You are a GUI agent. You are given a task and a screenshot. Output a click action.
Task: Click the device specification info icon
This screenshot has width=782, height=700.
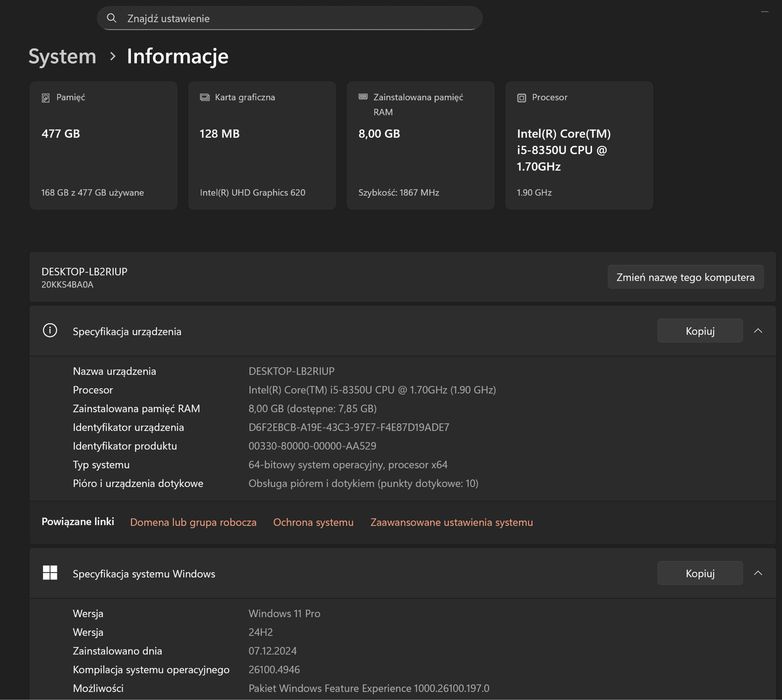click(50, 331)
